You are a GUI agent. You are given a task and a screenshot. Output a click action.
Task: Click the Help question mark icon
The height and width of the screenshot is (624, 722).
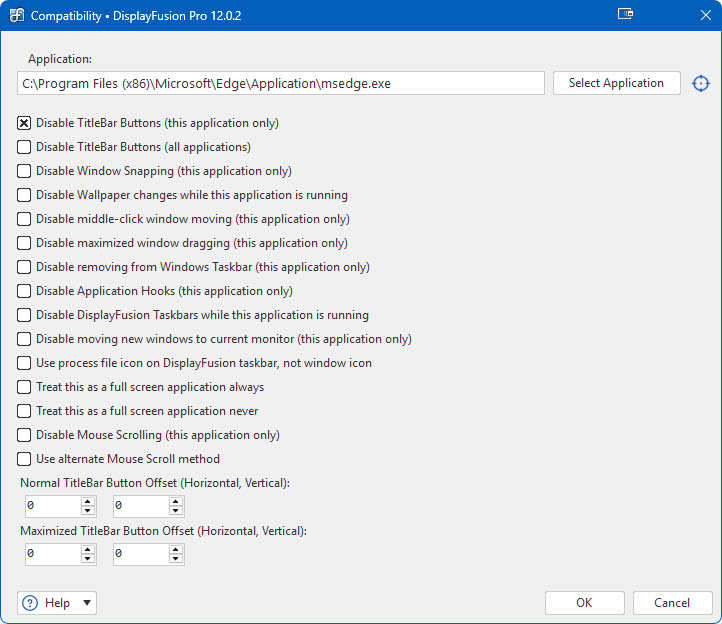coord(30,603)
